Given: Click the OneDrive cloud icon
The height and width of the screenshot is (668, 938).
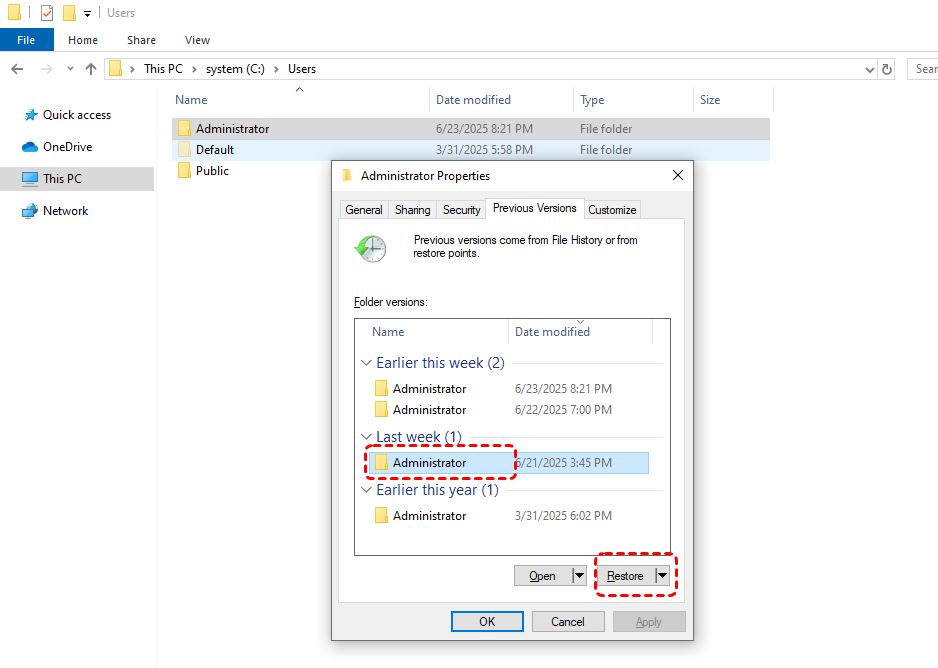Looking at the screenshot, I should 30,147.
